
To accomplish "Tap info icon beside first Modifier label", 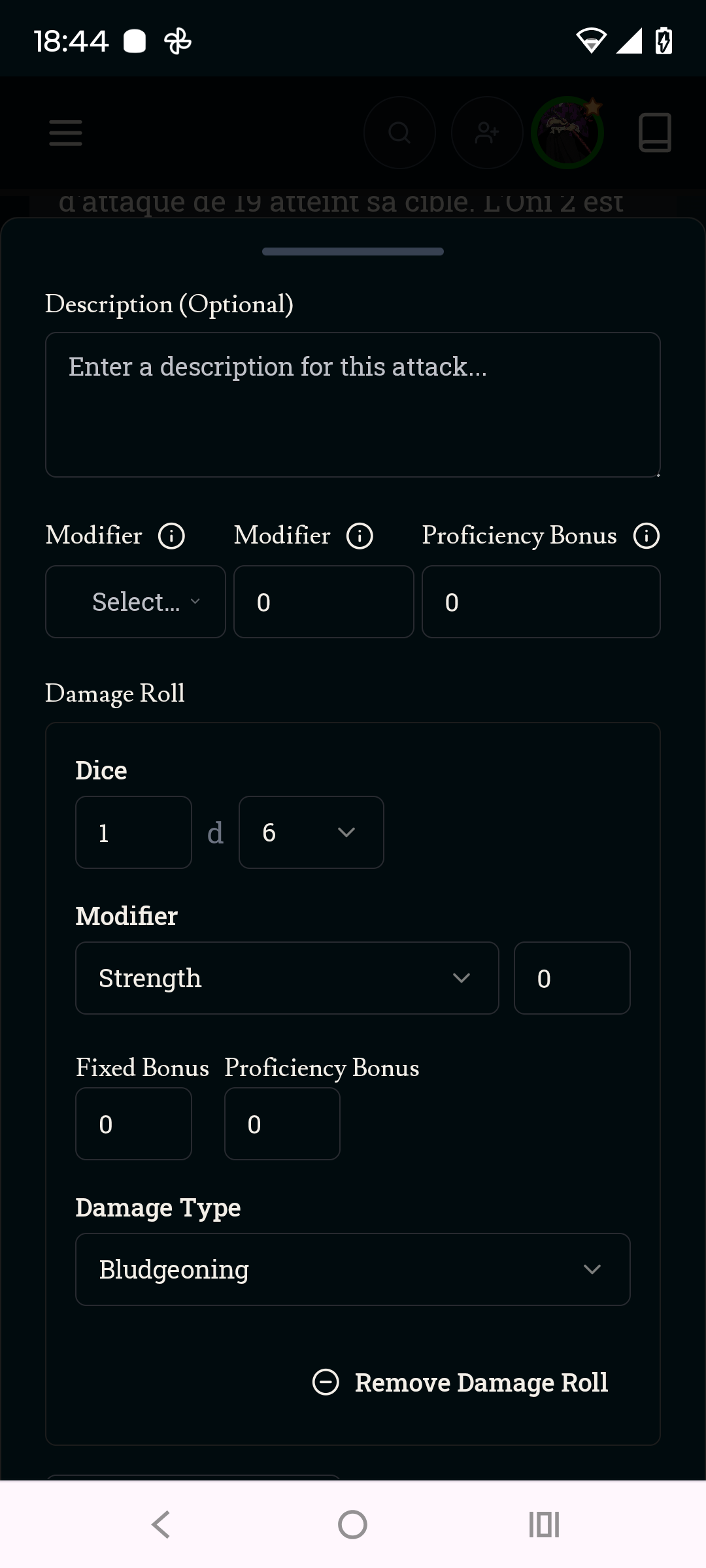I will pyautogui.click(x=171, y=536).
